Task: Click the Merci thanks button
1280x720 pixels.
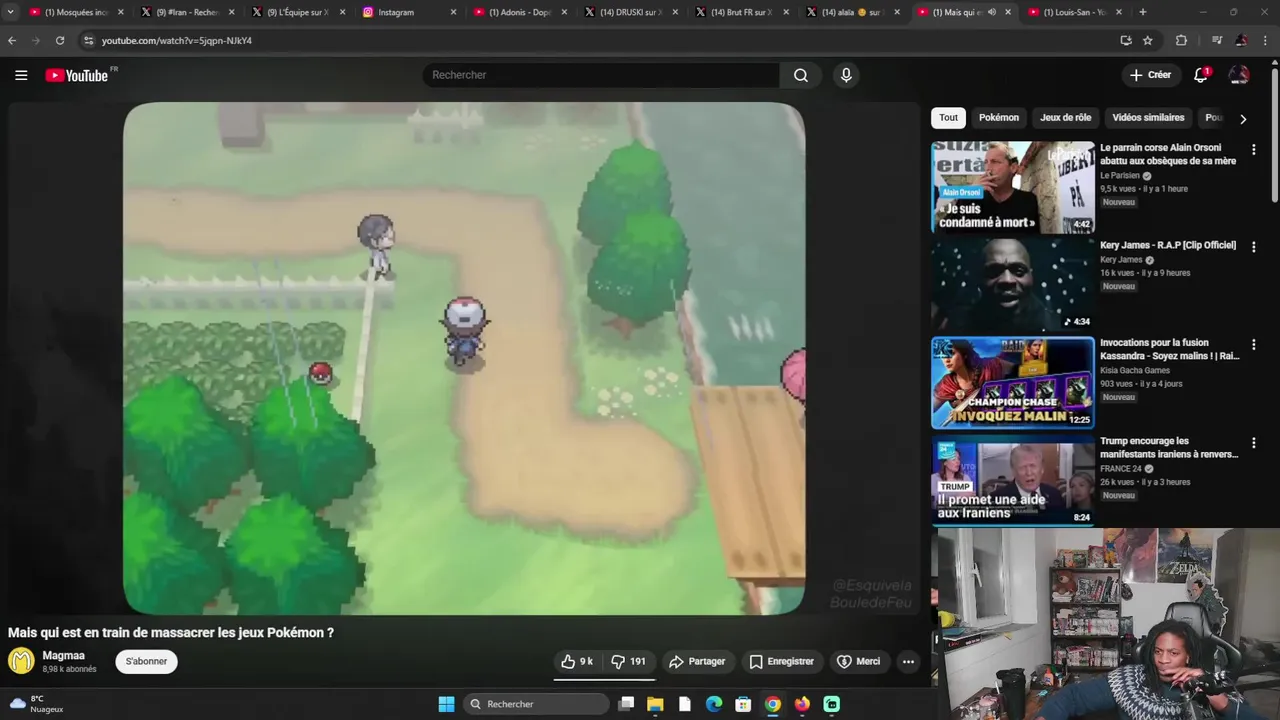Action: [858, 661]
